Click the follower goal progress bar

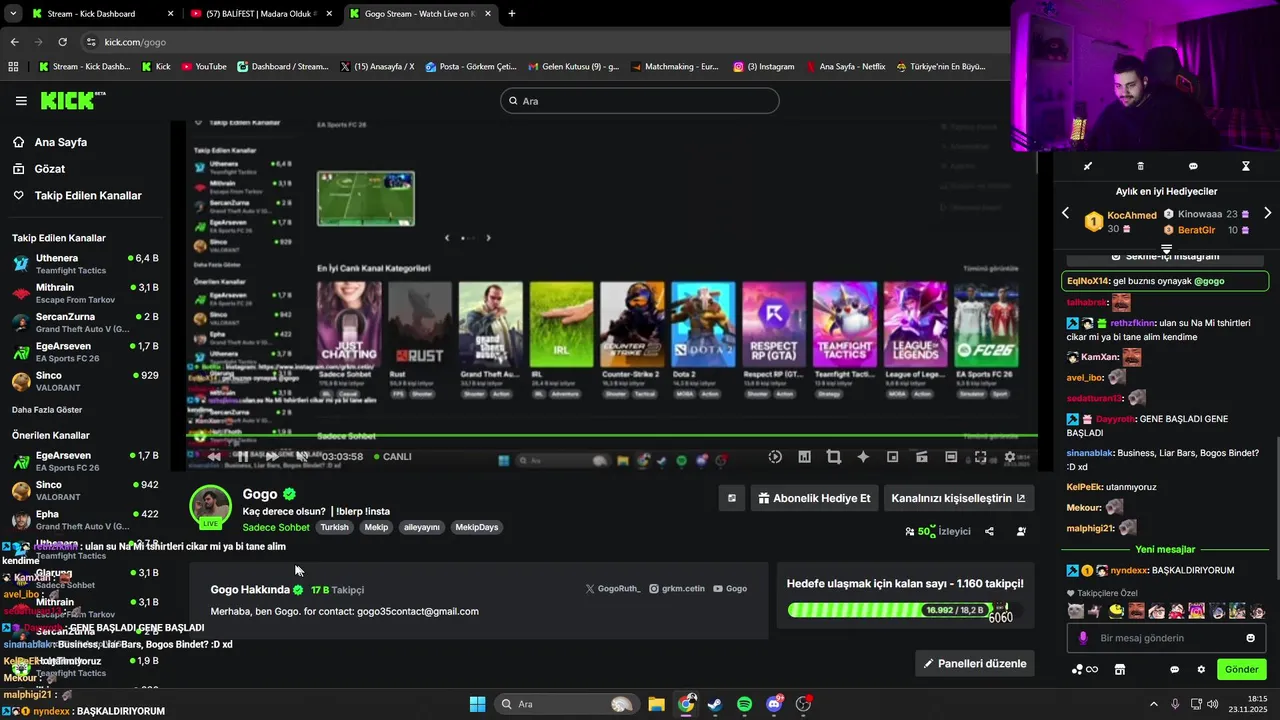(889, 609)
